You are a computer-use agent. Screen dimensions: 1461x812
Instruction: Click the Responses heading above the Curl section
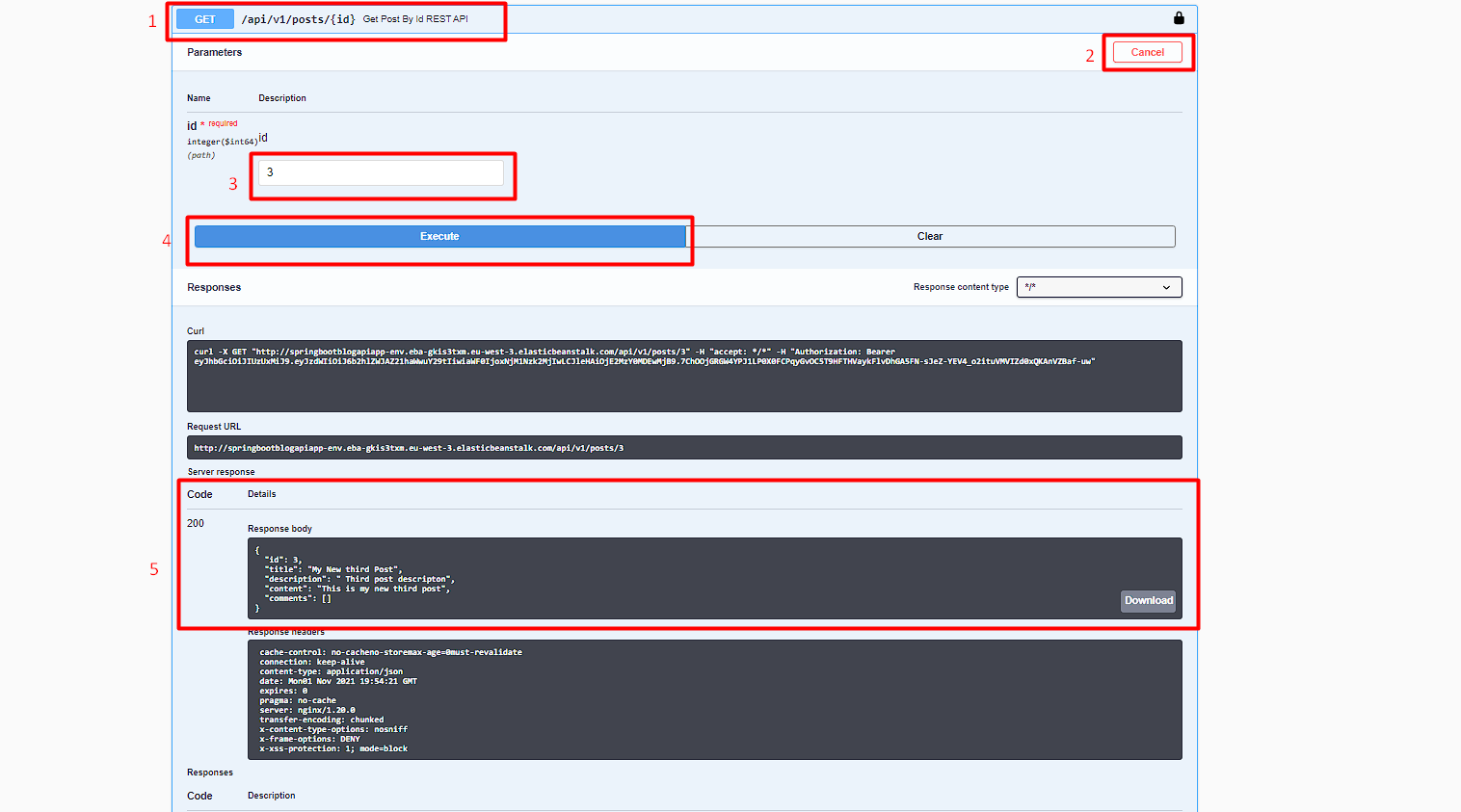tap(214, 288)
